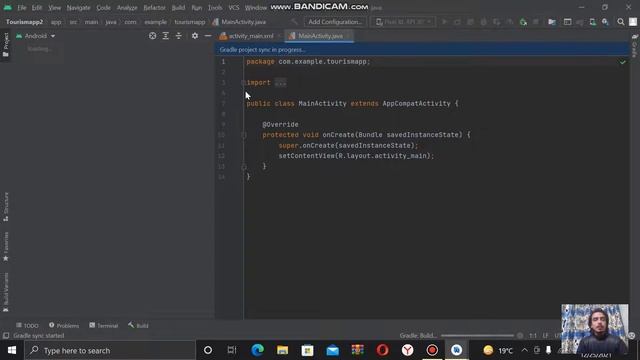The height and width of the screenshot is (360, 640).
Task: Click the MainActivity.java breadcrumb
Action: pos(240,22)
